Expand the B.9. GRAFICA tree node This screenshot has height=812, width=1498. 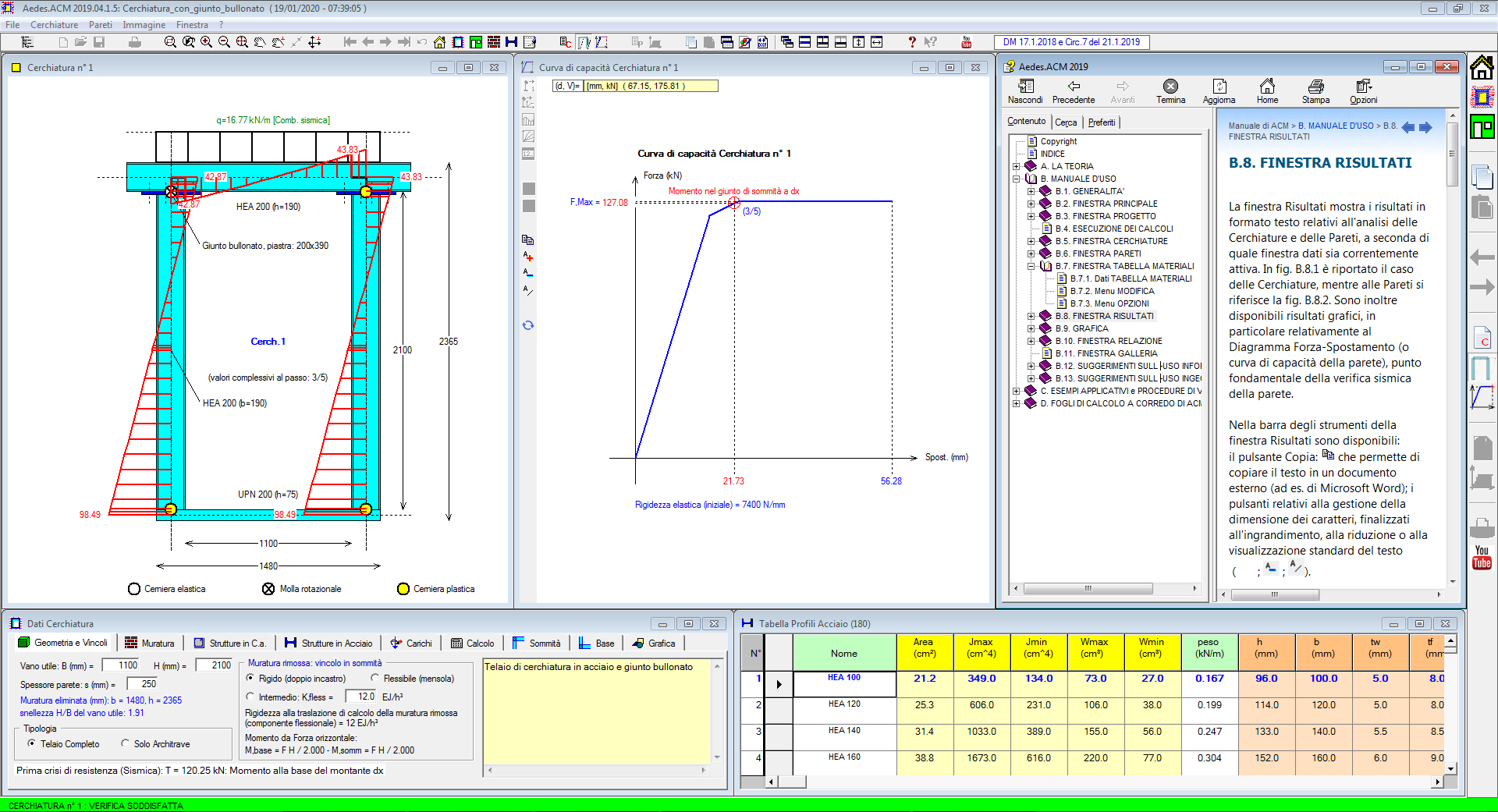(1031, 328)
